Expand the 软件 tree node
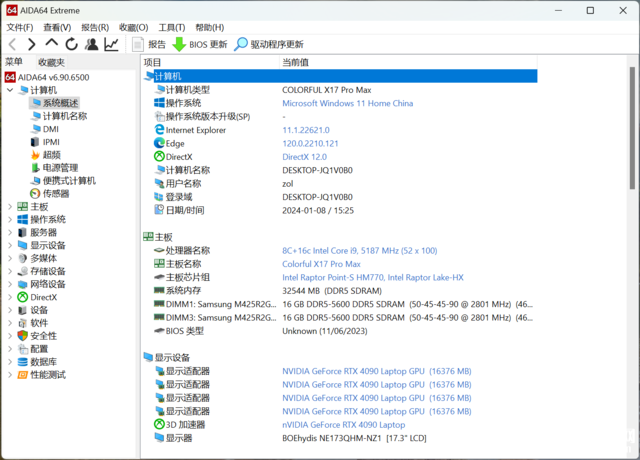The height and width of the screenshot is (460, 640). pyautogui.click(x=10, y=323)
